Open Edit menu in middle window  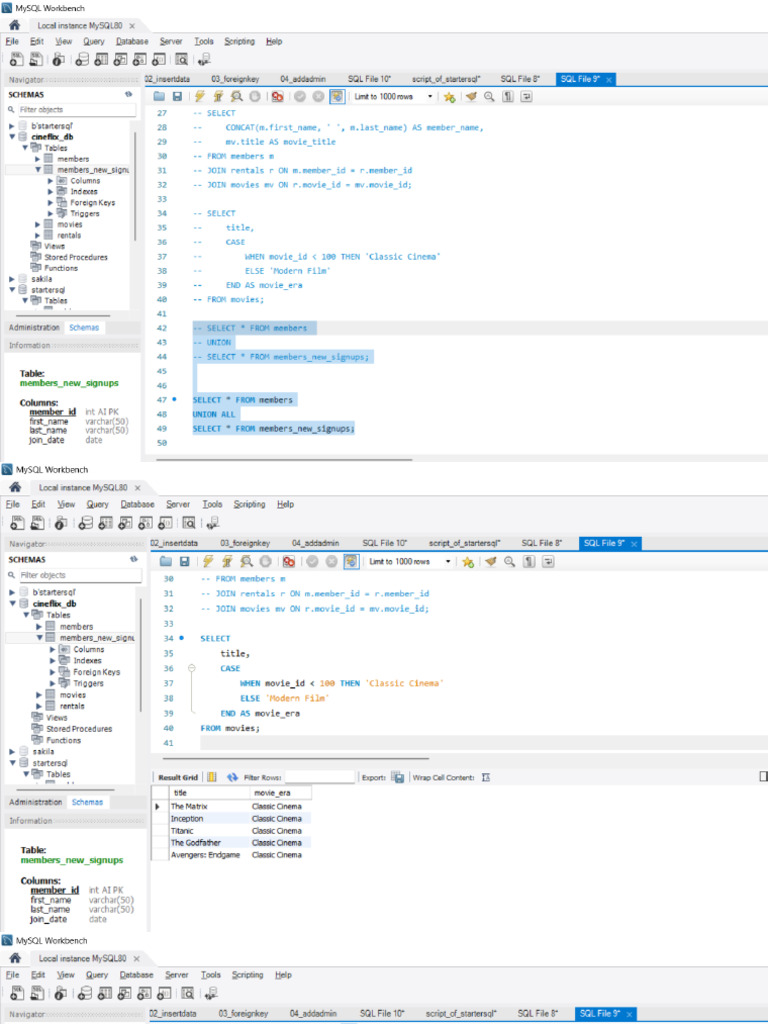(x=39, y=504)
